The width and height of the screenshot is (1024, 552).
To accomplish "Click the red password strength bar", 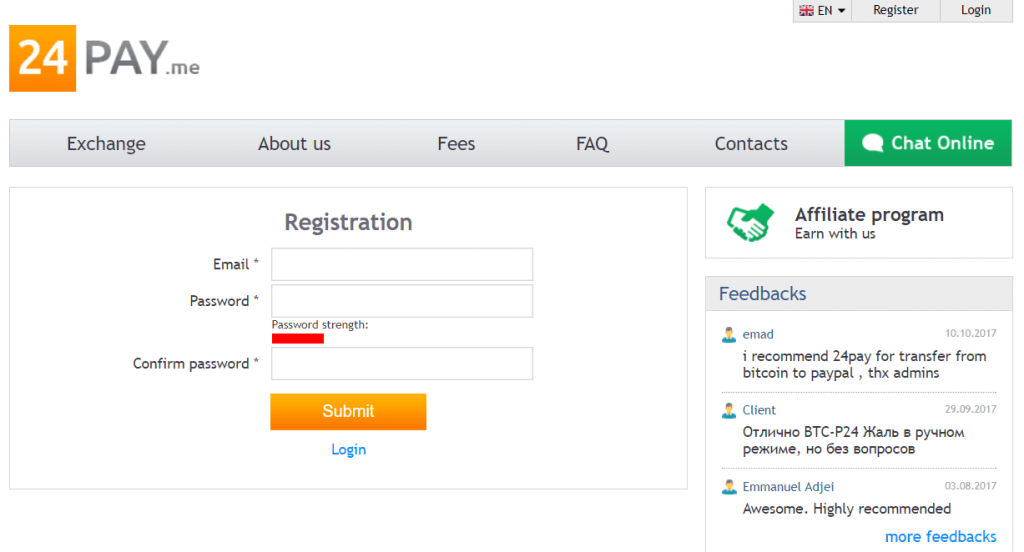I will pyautogui.click(x=298, y=338).
